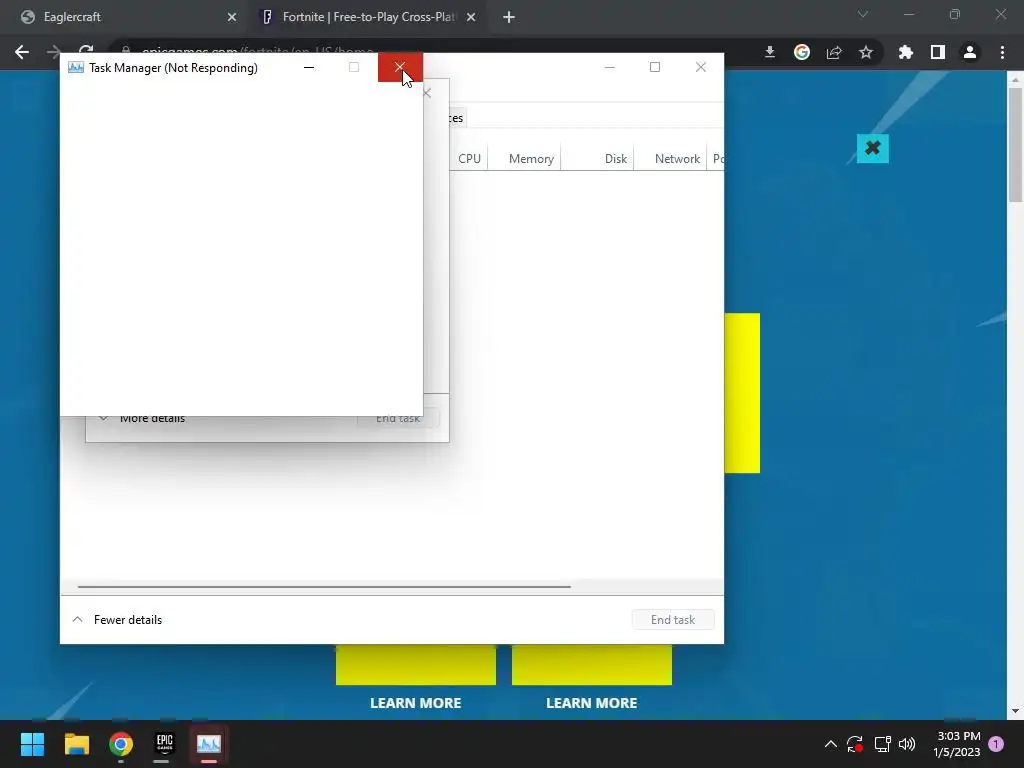Click page scrollbar down arrow
The image size is (1024, 768).
(x=1015, y=711)
